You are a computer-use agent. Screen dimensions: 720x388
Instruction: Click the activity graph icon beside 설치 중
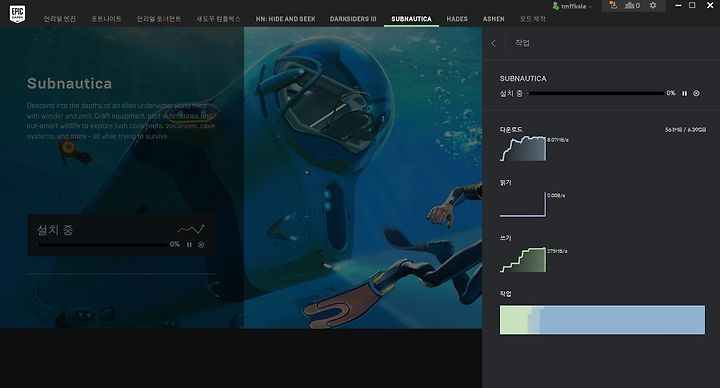[x=191, y=229]
